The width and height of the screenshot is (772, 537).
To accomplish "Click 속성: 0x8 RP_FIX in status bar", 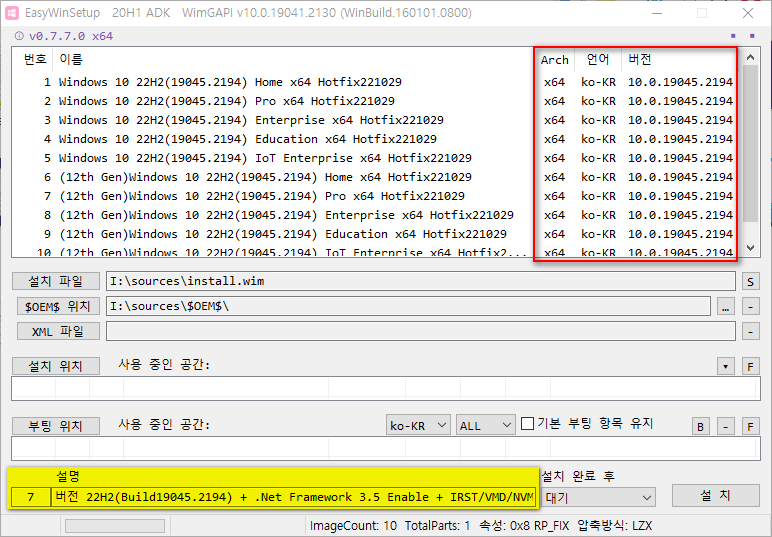I will (524, 526).
